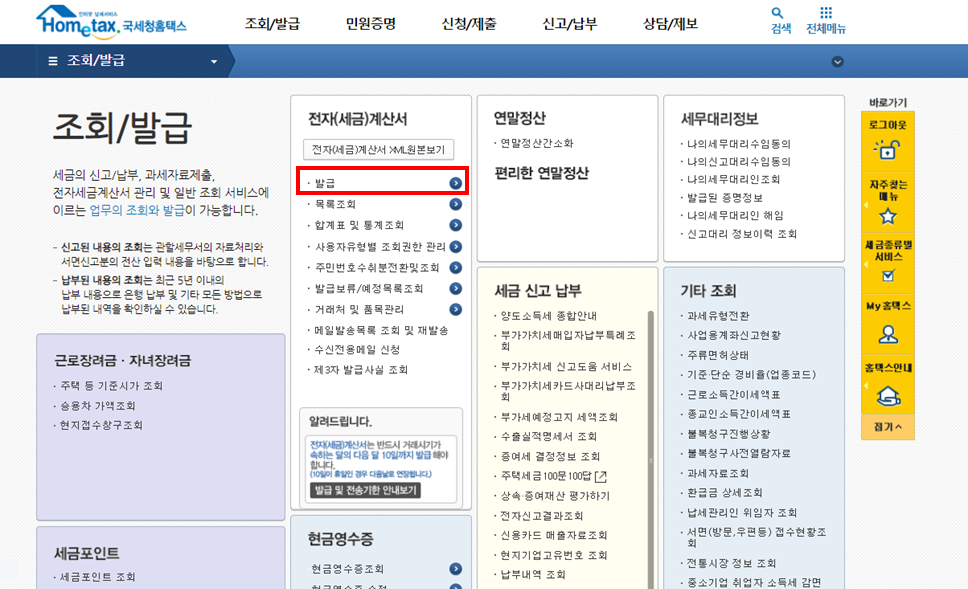968x589 pixels.
Task: Open 과세유형전환 link
Action: (718, 316)
